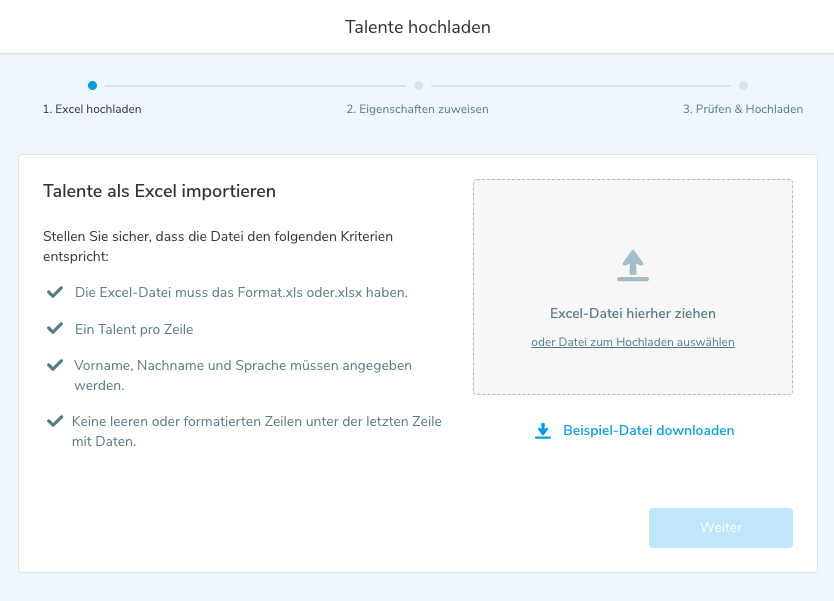Screen dimensions: 834x601
Task: Click checkmark next to Excel format requirement
Action: 54,292
